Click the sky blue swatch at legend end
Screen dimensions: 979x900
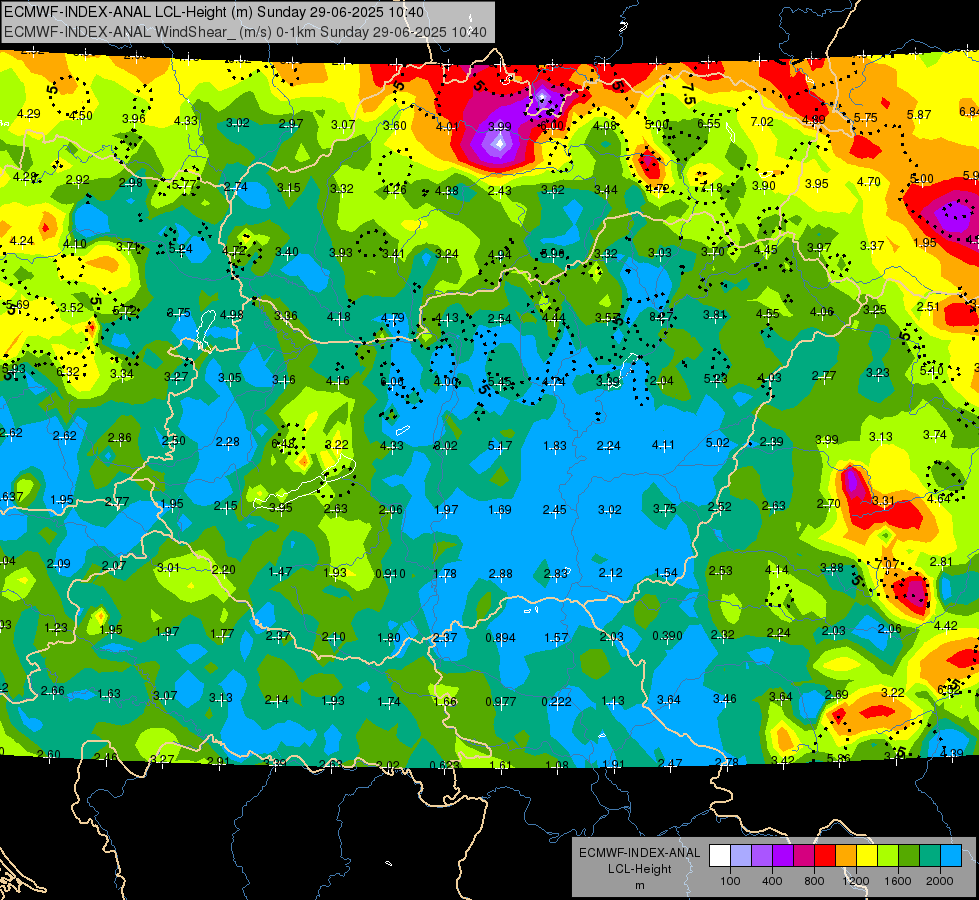tap(950, 856)
